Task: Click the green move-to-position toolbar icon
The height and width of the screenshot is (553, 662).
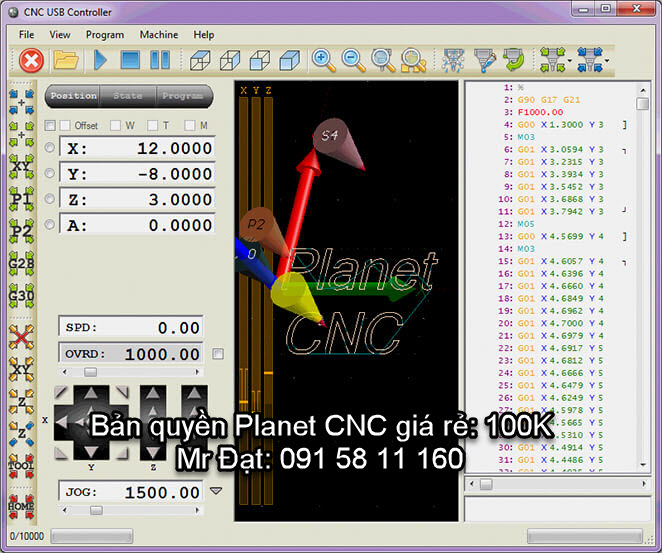Action: tap(553, 60)
